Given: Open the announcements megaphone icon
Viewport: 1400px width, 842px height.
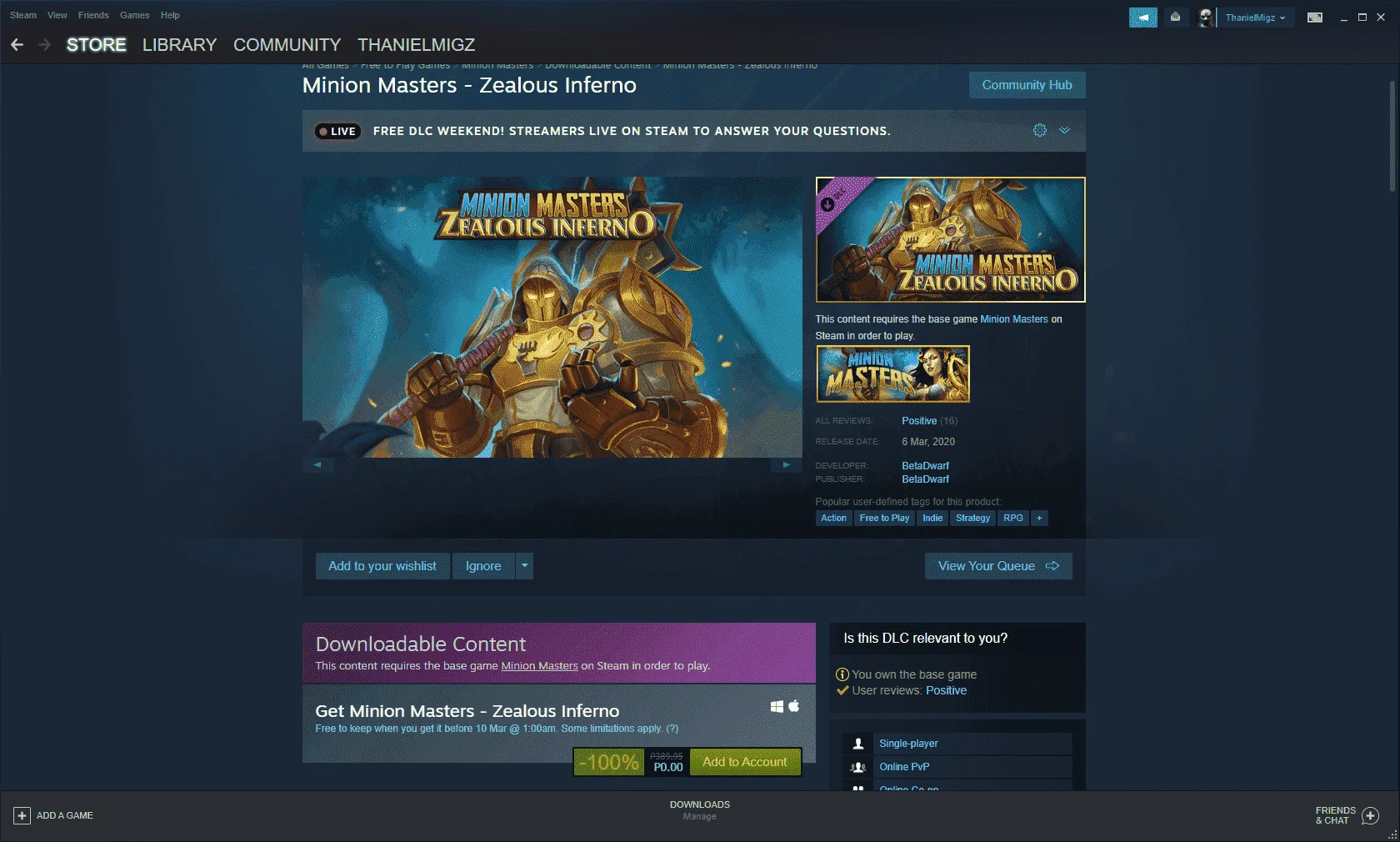Looking at the screenshot, I should point(1143,18).
